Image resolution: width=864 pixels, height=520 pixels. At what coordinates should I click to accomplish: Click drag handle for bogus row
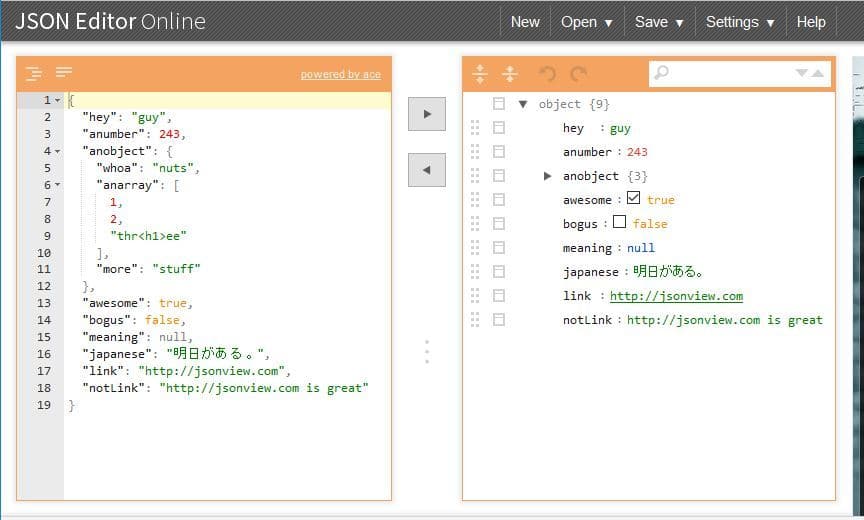475,224
